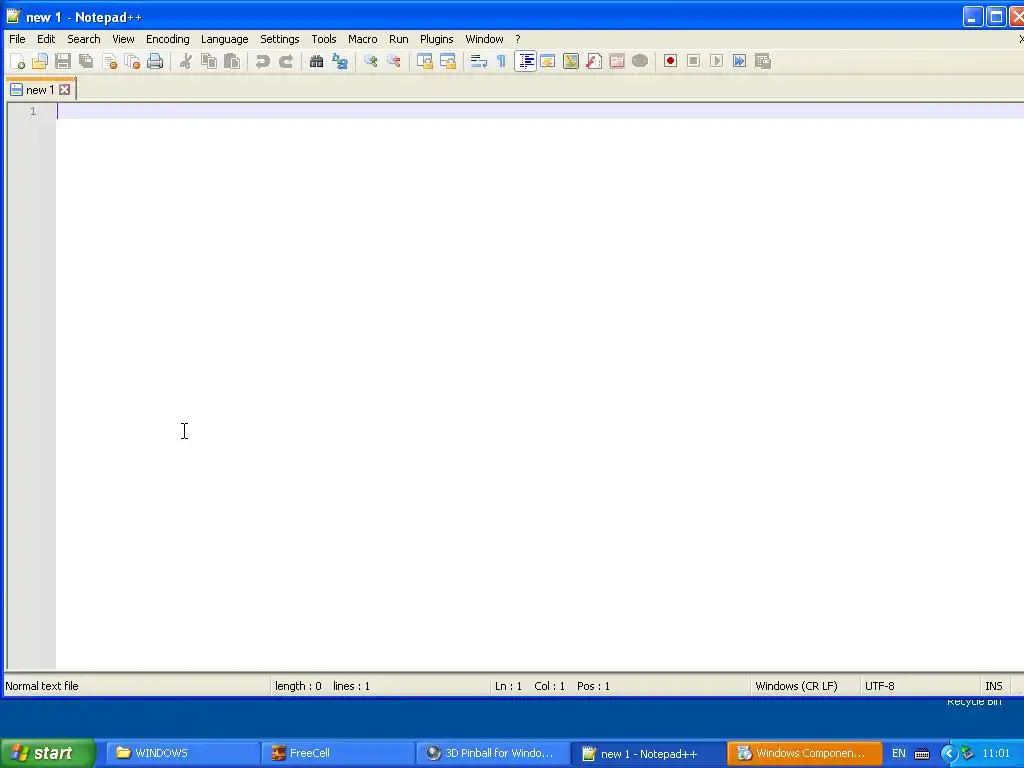The image size is (1024, 768).
Task: Open the ? help menu
Action: [517, 39]
